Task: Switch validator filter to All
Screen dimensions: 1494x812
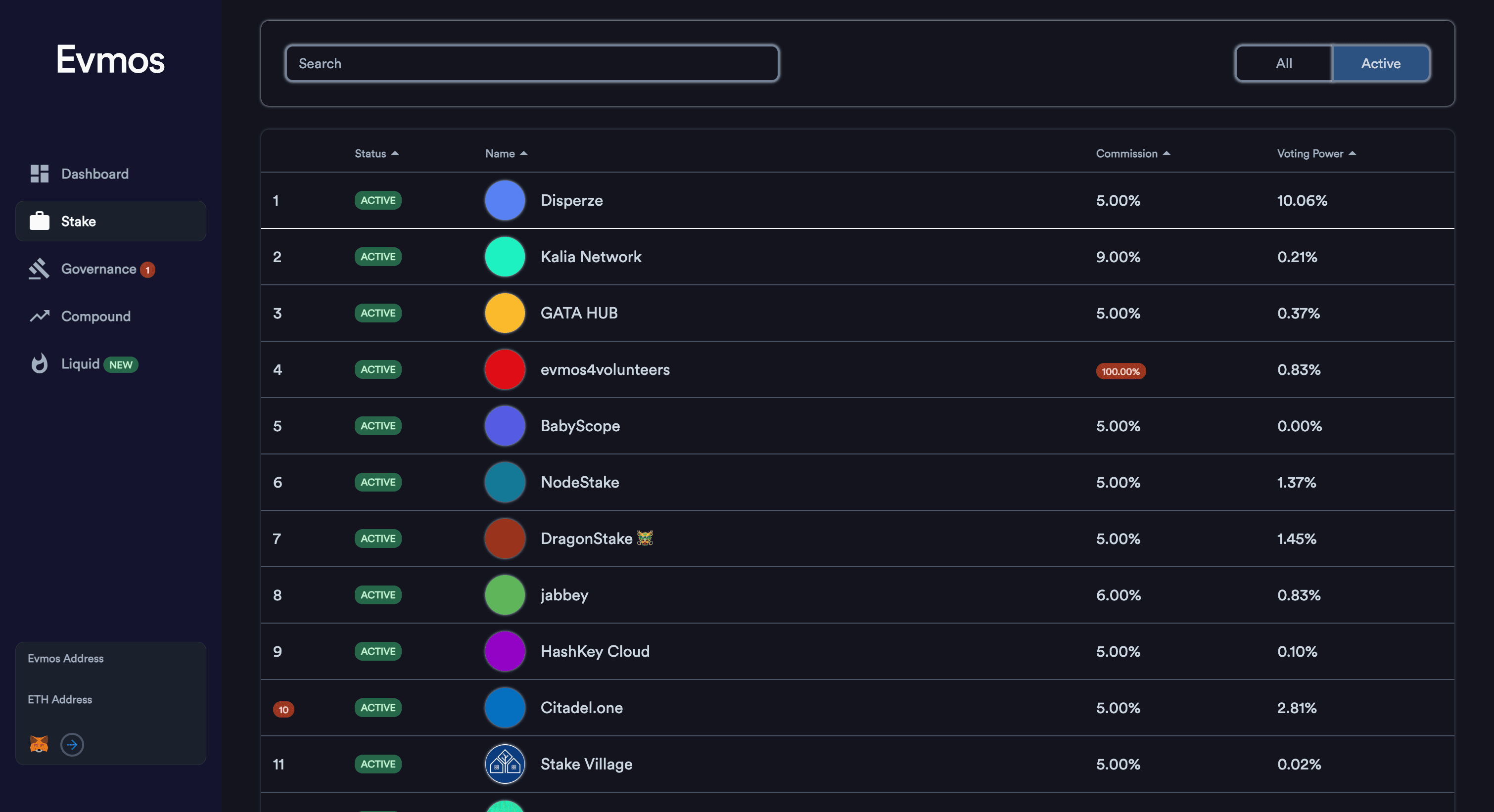Action: [x=1283, y=63]
